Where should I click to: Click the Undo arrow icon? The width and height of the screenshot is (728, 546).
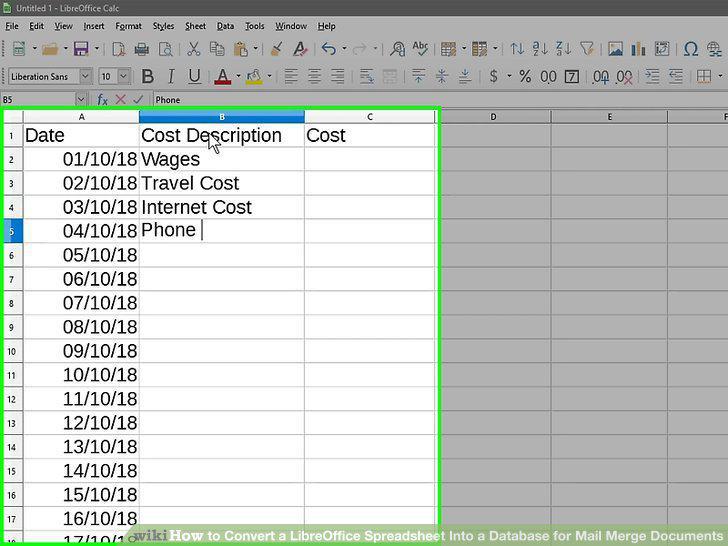(328, 49)
